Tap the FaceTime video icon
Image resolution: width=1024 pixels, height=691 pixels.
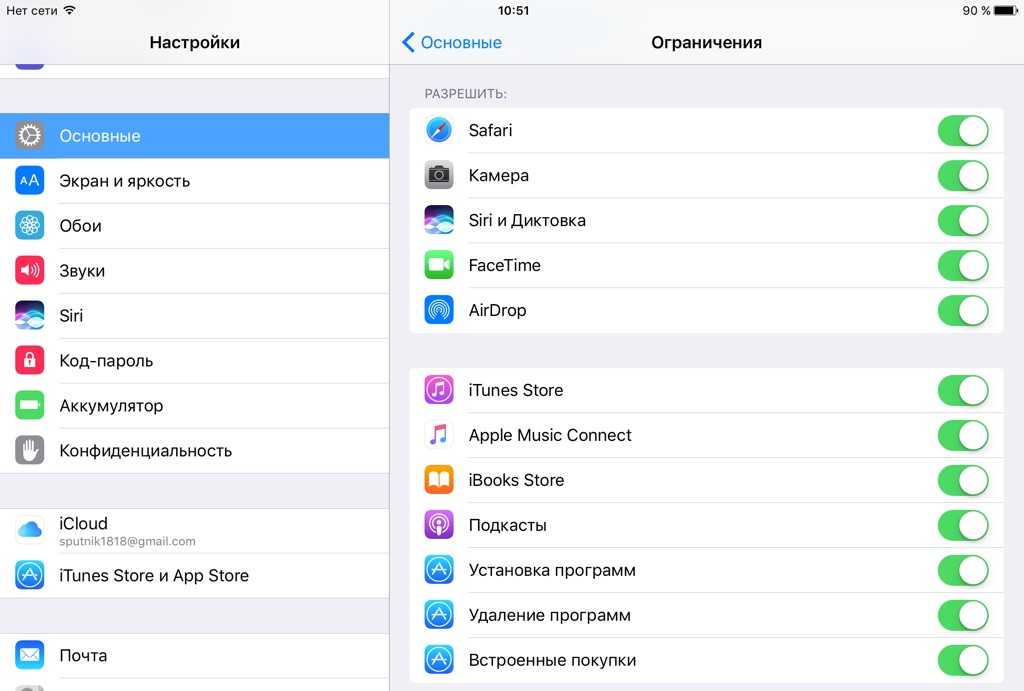(439, 265)
